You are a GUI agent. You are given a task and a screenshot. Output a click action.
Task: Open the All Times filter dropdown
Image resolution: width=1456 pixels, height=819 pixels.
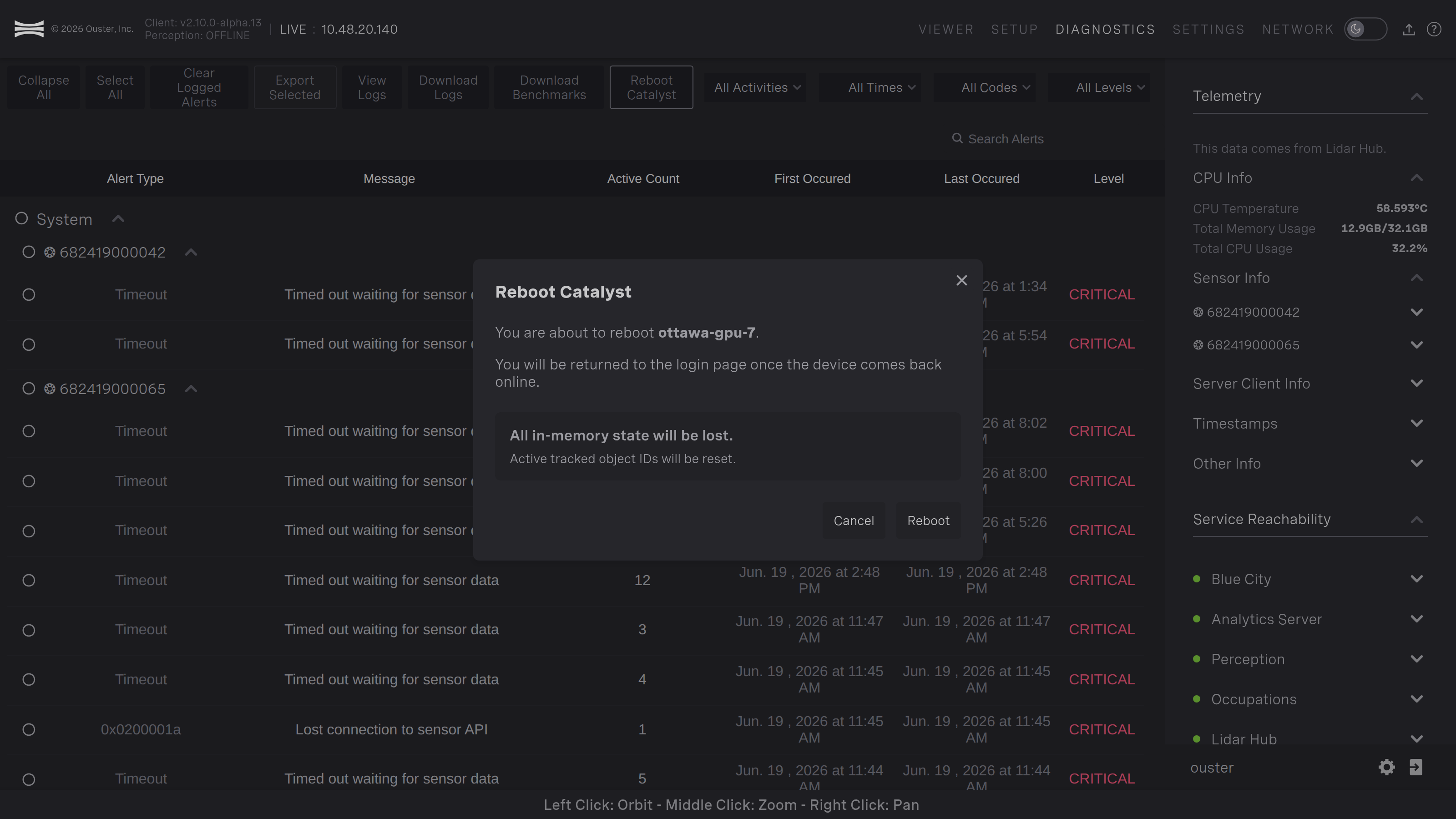[870, 88]
